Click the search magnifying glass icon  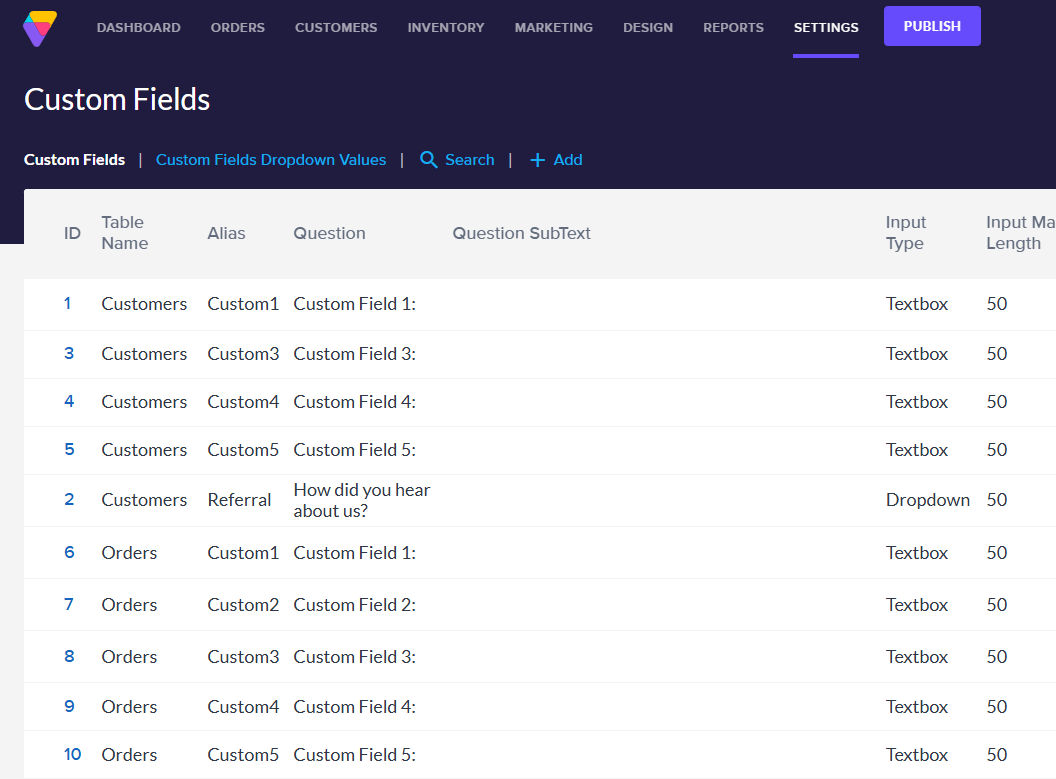click(428, 160)
